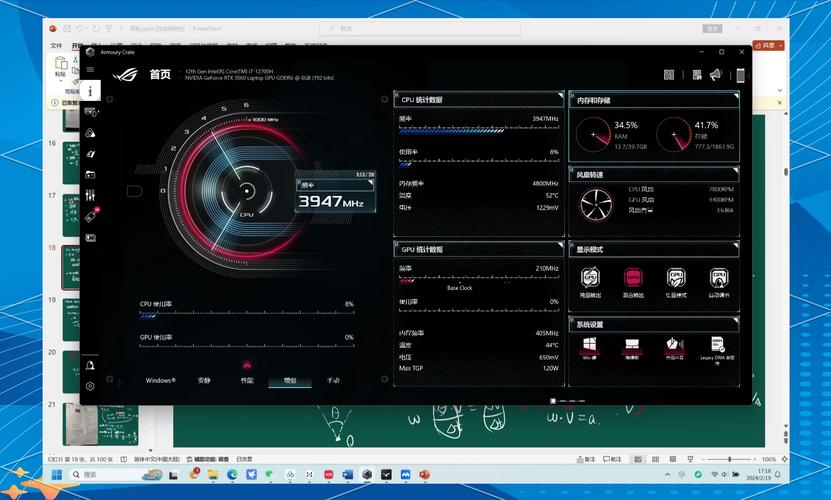The width and height of the screenshot is (831, 500).
Task: Toggle the Win key setting
Action: click(589, 345)
